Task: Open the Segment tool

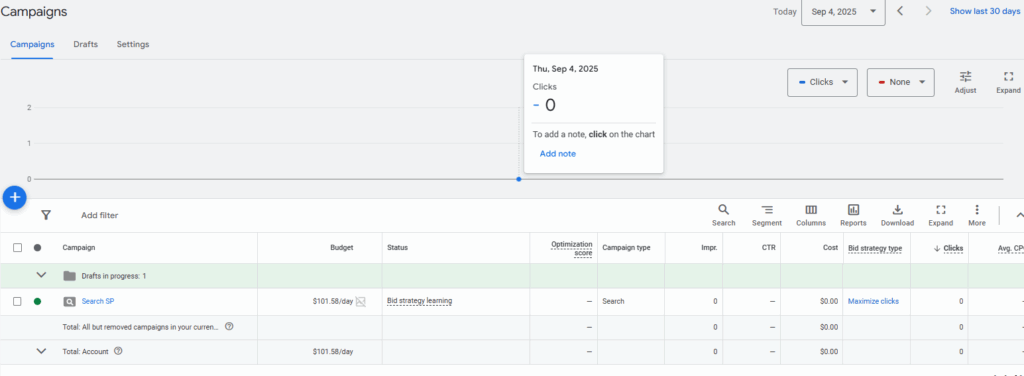Action: pos(767,215)
